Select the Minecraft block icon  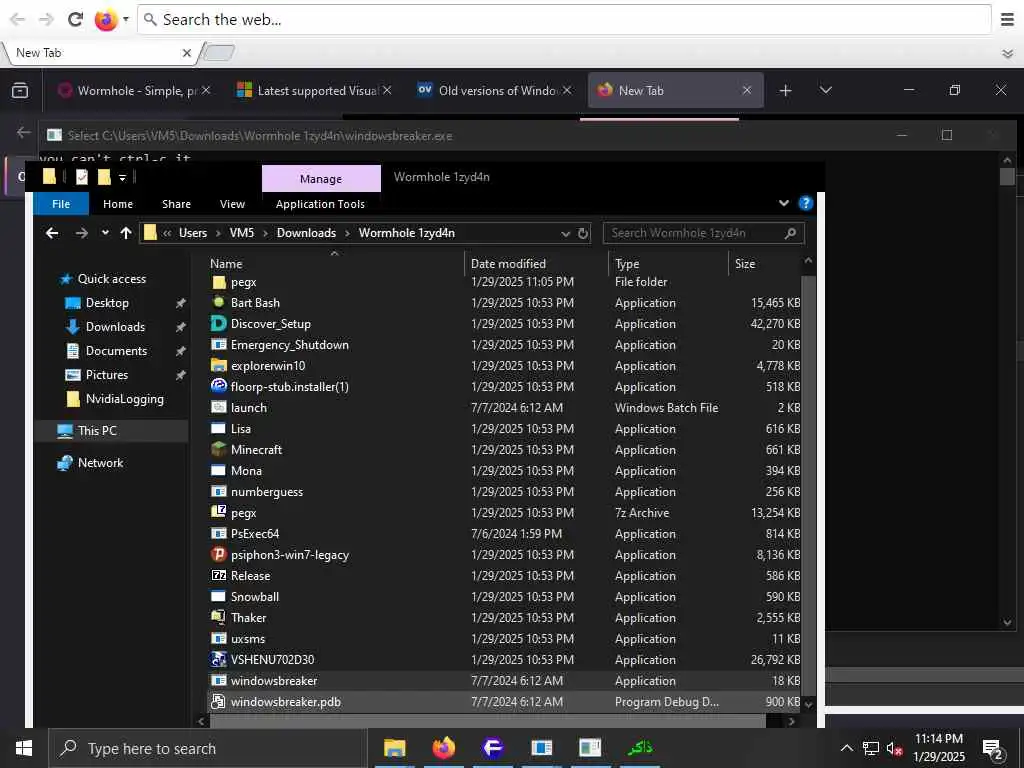click(219, 449)
